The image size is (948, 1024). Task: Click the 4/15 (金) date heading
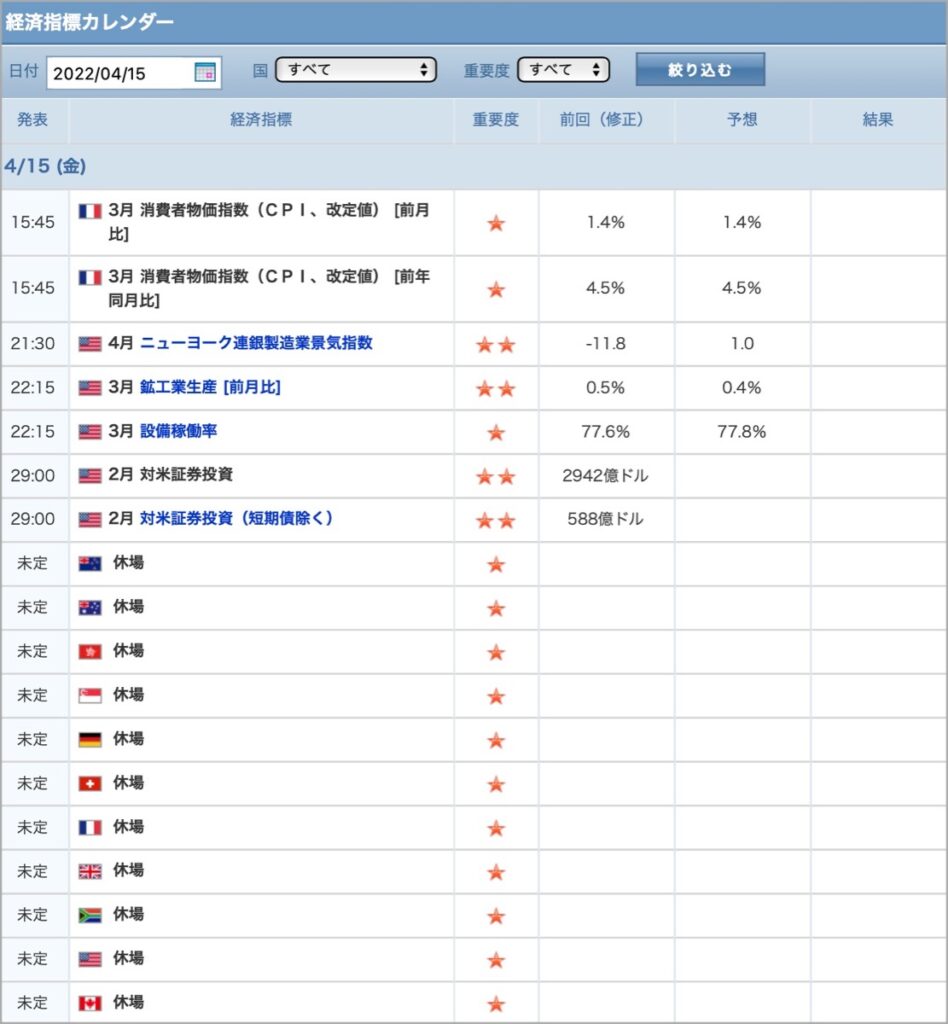(45, 166)
